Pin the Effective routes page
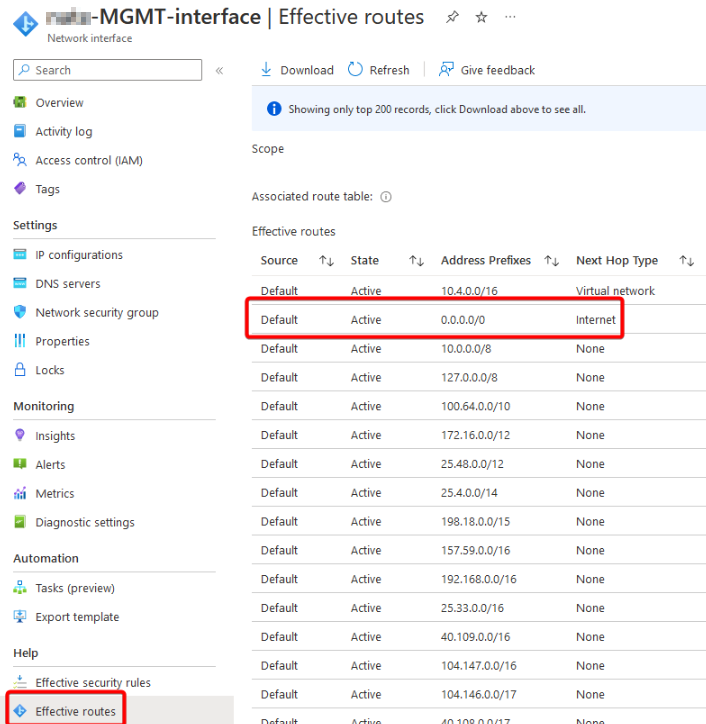The height and width of the screenshot is (724, 706). (452, 18)
